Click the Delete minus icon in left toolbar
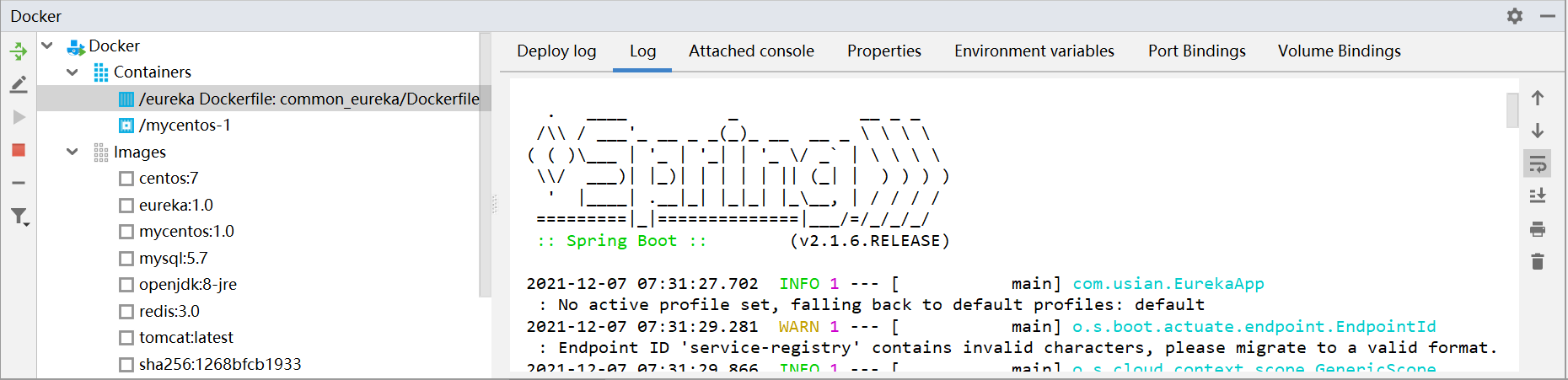 coord(19,183)
